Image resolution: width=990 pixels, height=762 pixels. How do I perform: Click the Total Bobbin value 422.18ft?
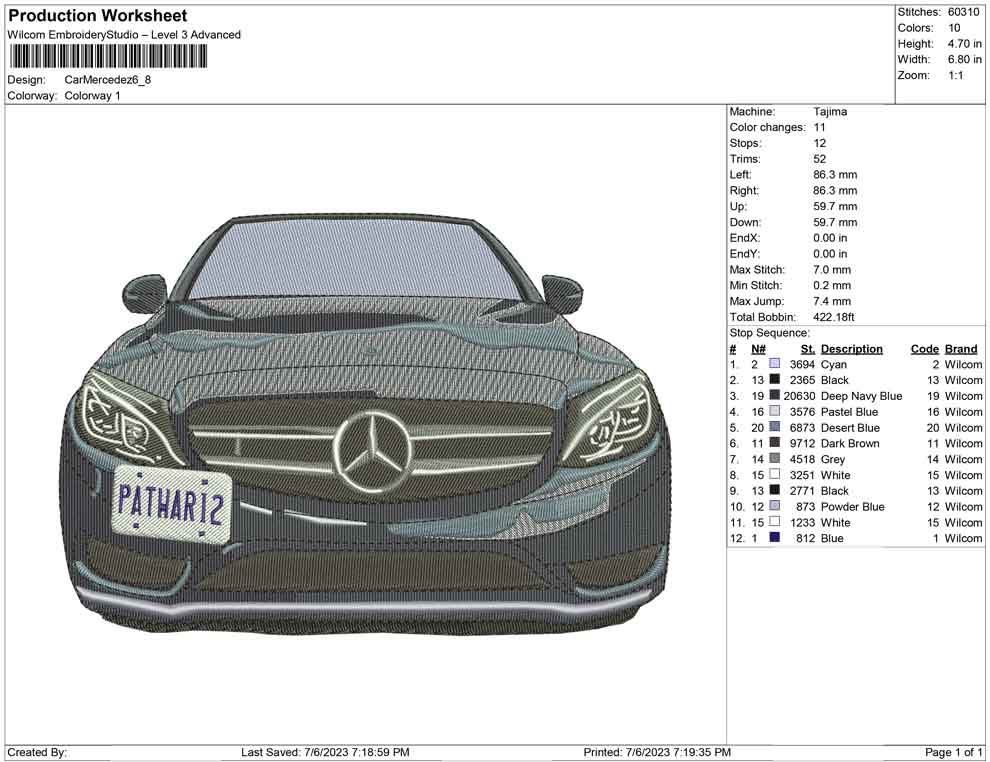point(833,317)
